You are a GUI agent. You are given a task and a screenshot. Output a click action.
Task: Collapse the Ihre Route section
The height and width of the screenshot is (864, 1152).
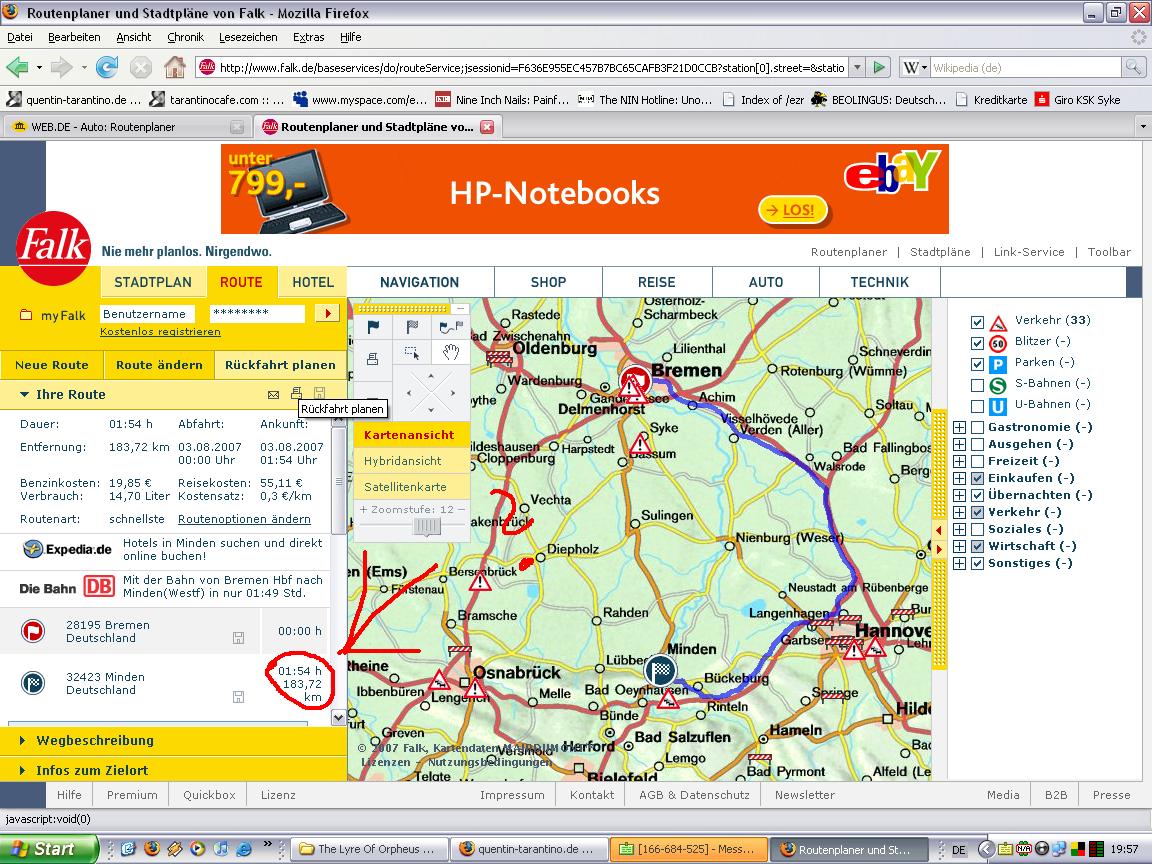(x=24, y=395)
